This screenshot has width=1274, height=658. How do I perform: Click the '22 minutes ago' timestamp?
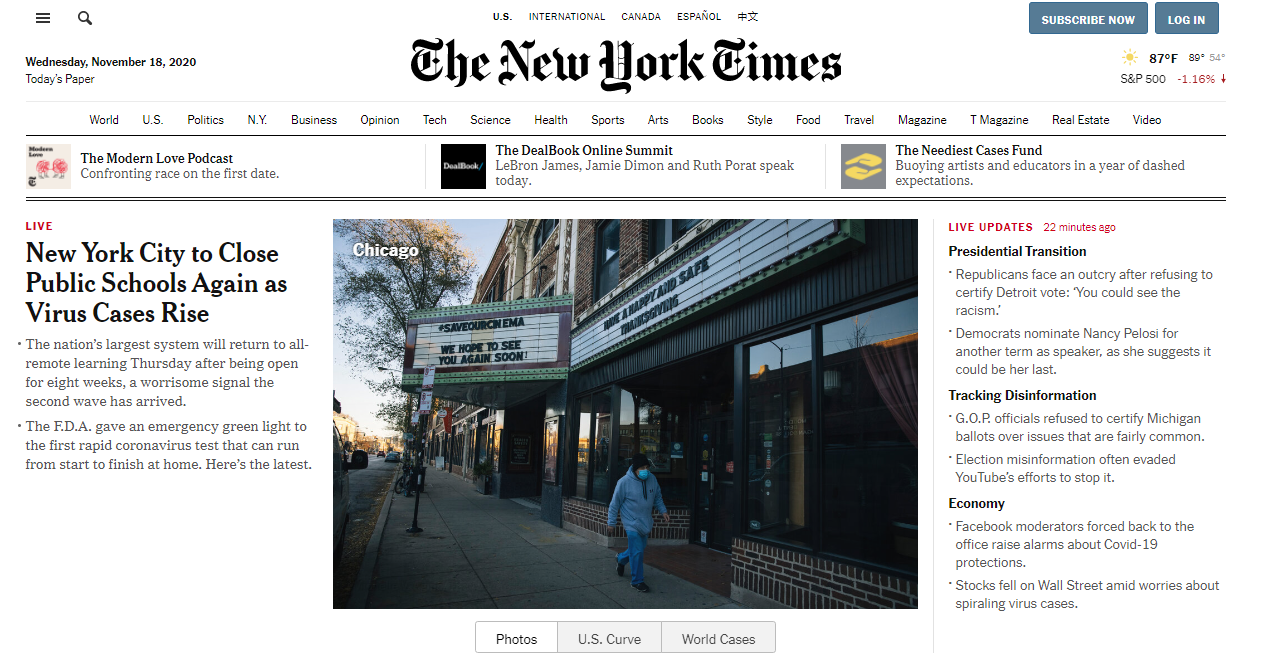tap(1079, 227)
